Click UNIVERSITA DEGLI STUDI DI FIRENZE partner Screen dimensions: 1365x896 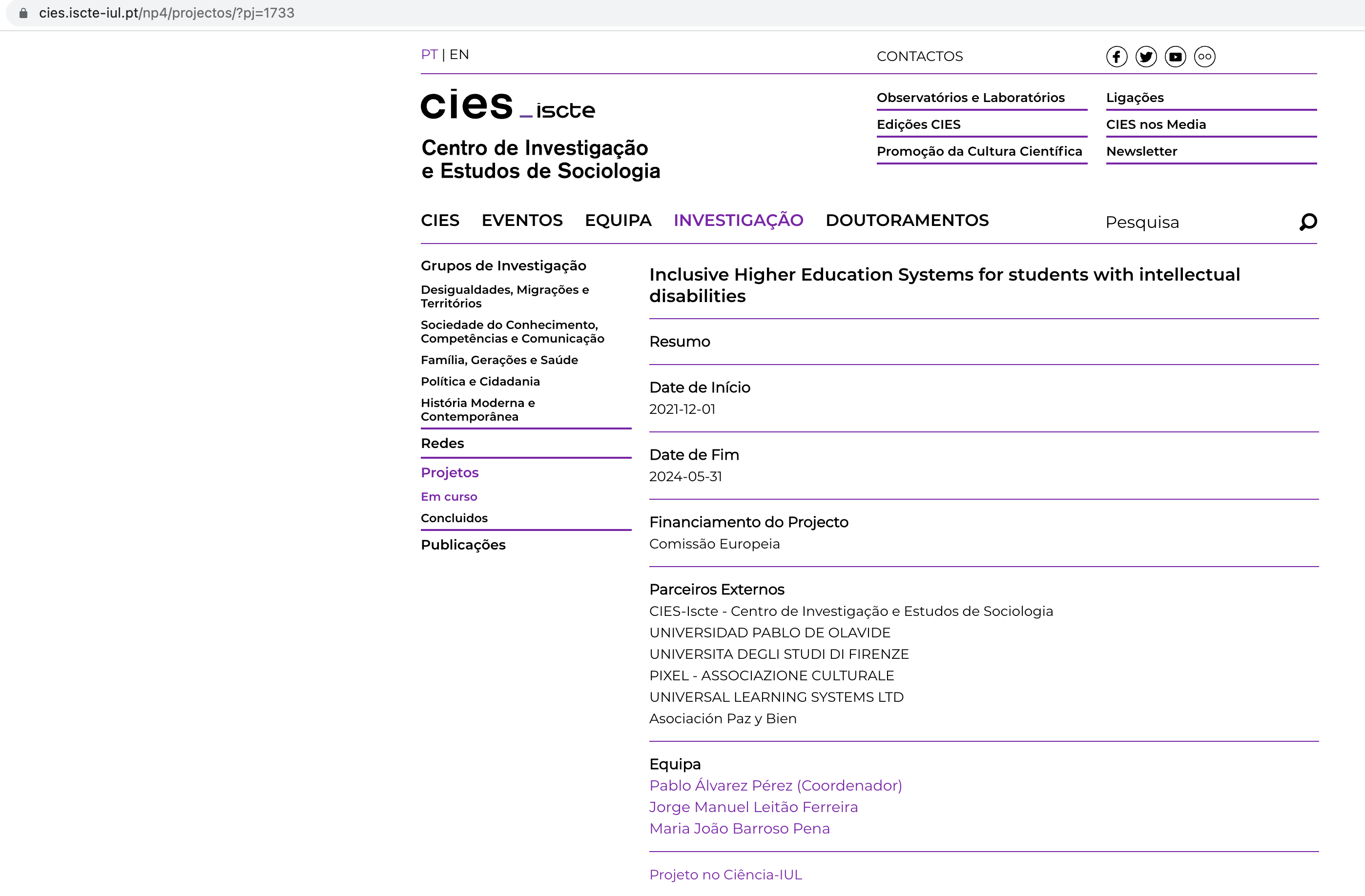click(x=779, y=654)
